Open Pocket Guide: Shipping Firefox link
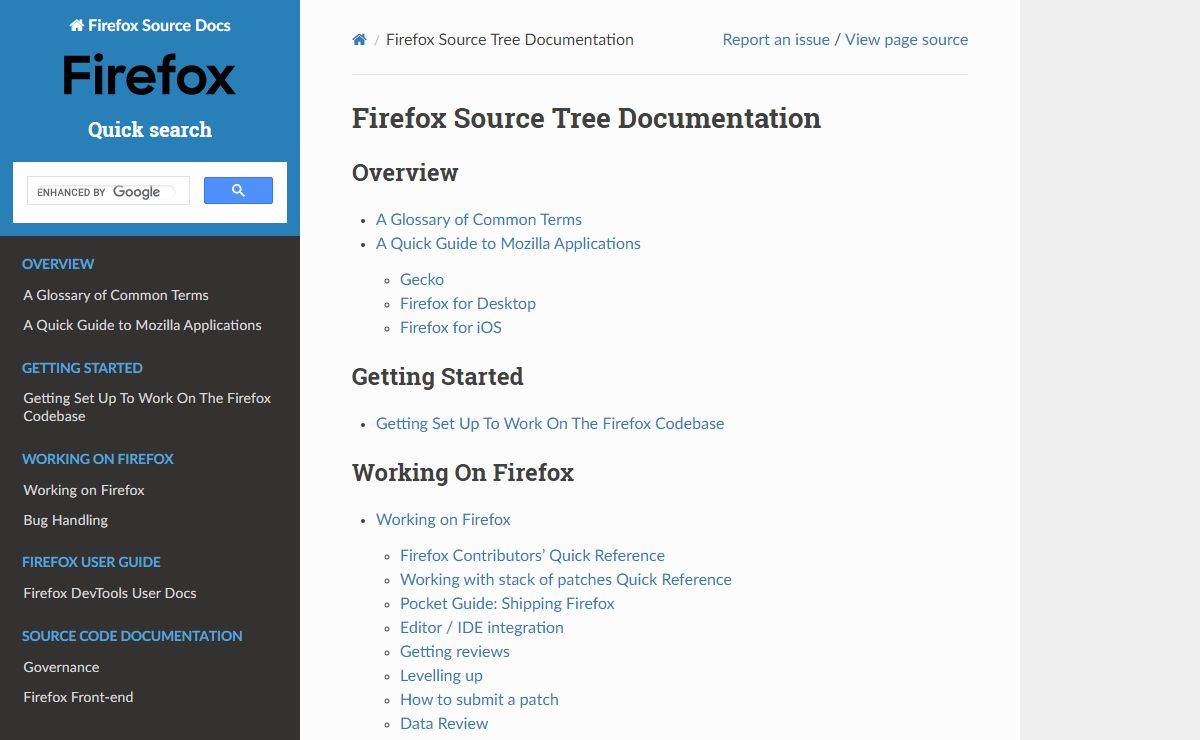1200x740 pixels. 507,603
